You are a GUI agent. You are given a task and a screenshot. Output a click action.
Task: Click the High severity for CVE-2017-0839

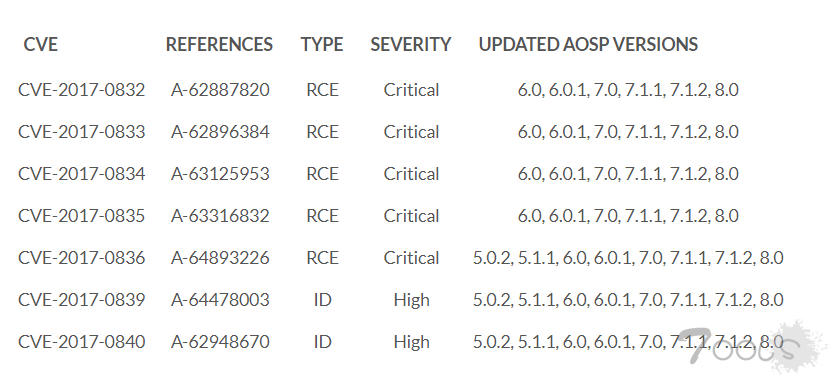pyautogui.click(x=411, y=300)
